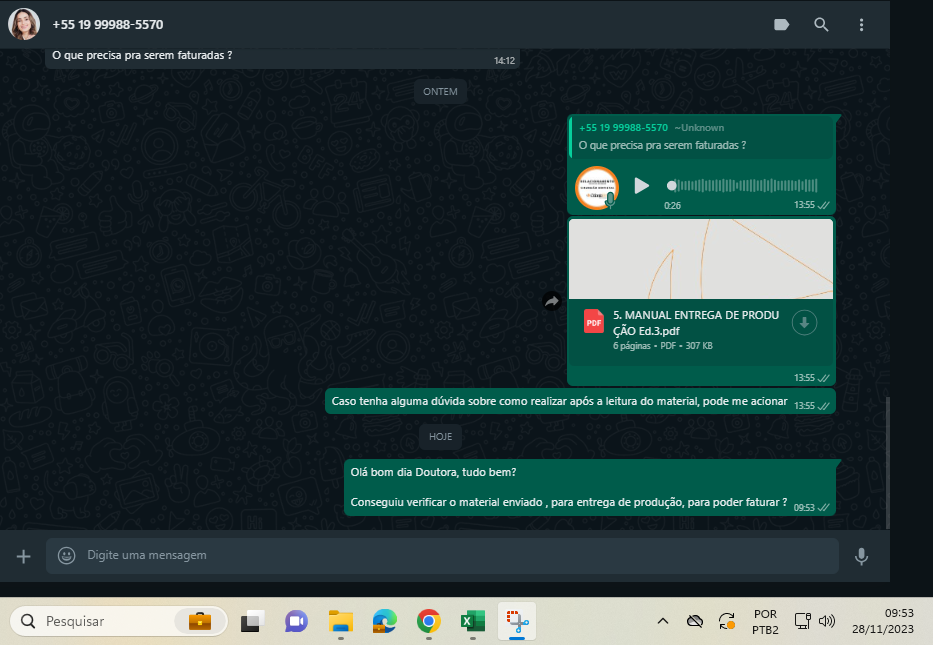Search within this conversation

click(821, 25)
